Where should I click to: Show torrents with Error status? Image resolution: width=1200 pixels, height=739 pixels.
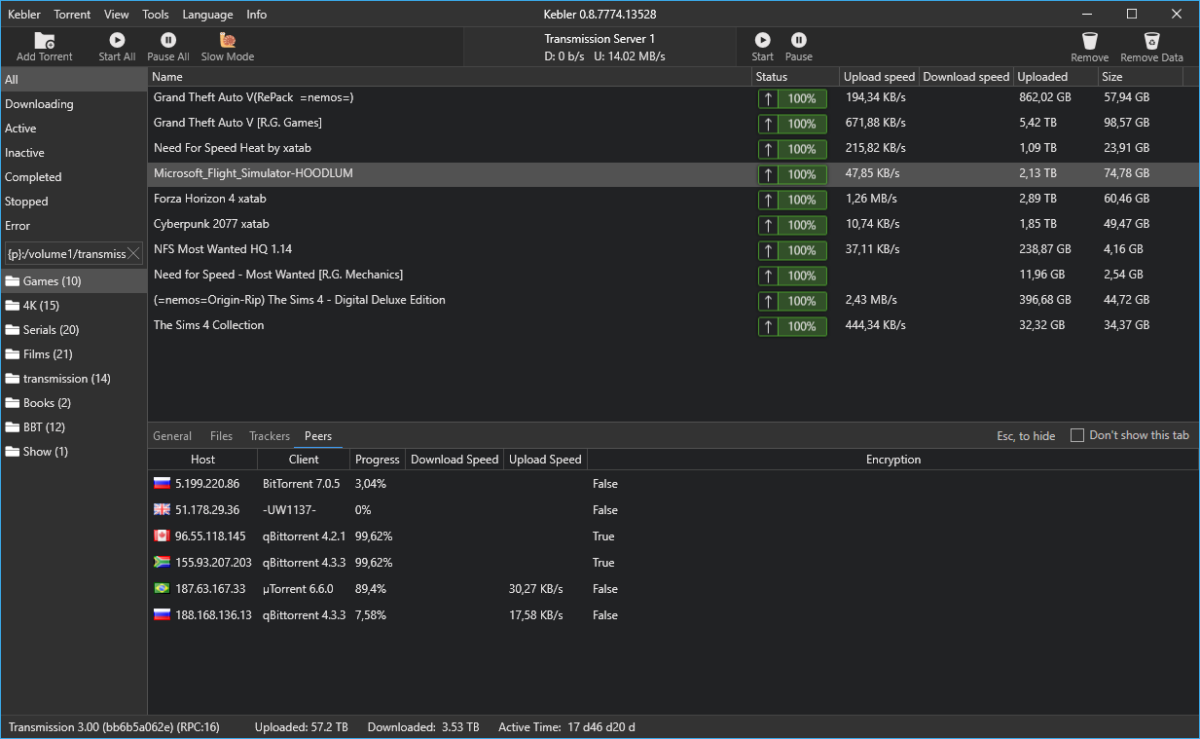coord(74,226)
